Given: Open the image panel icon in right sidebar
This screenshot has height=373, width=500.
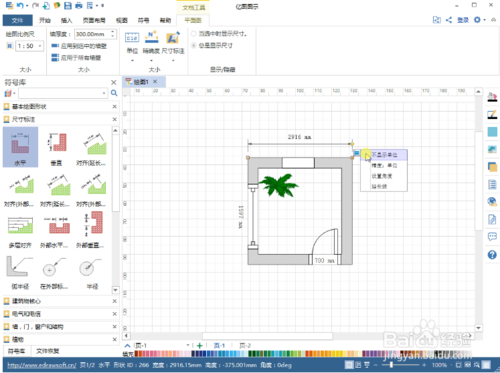Looking at the screenshot, I should pyautogui.click(x=492, y=149).
